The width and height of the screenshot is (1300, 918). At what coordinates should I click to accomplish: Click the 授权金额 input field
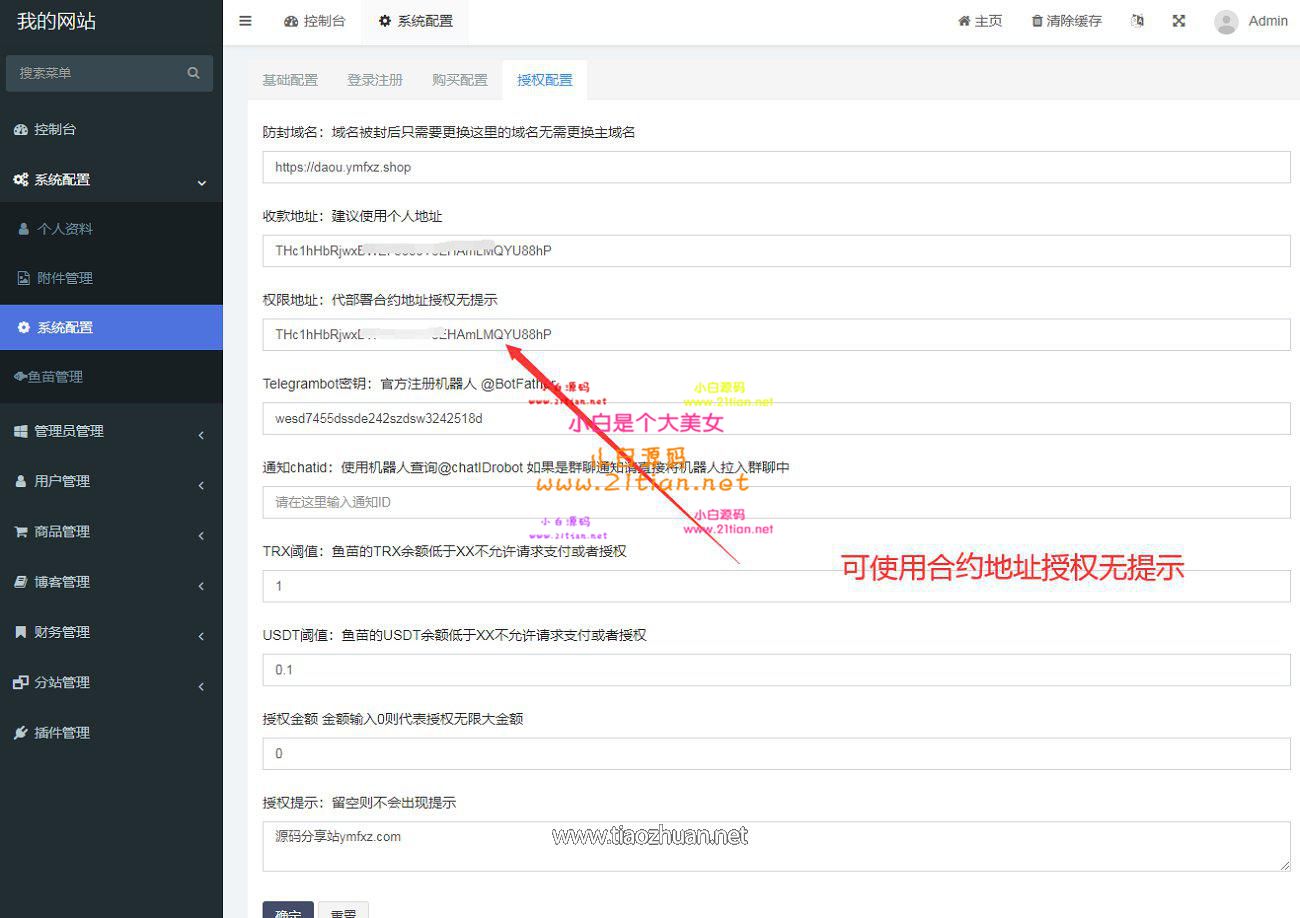pyautogui.click(x=777, y=754)
